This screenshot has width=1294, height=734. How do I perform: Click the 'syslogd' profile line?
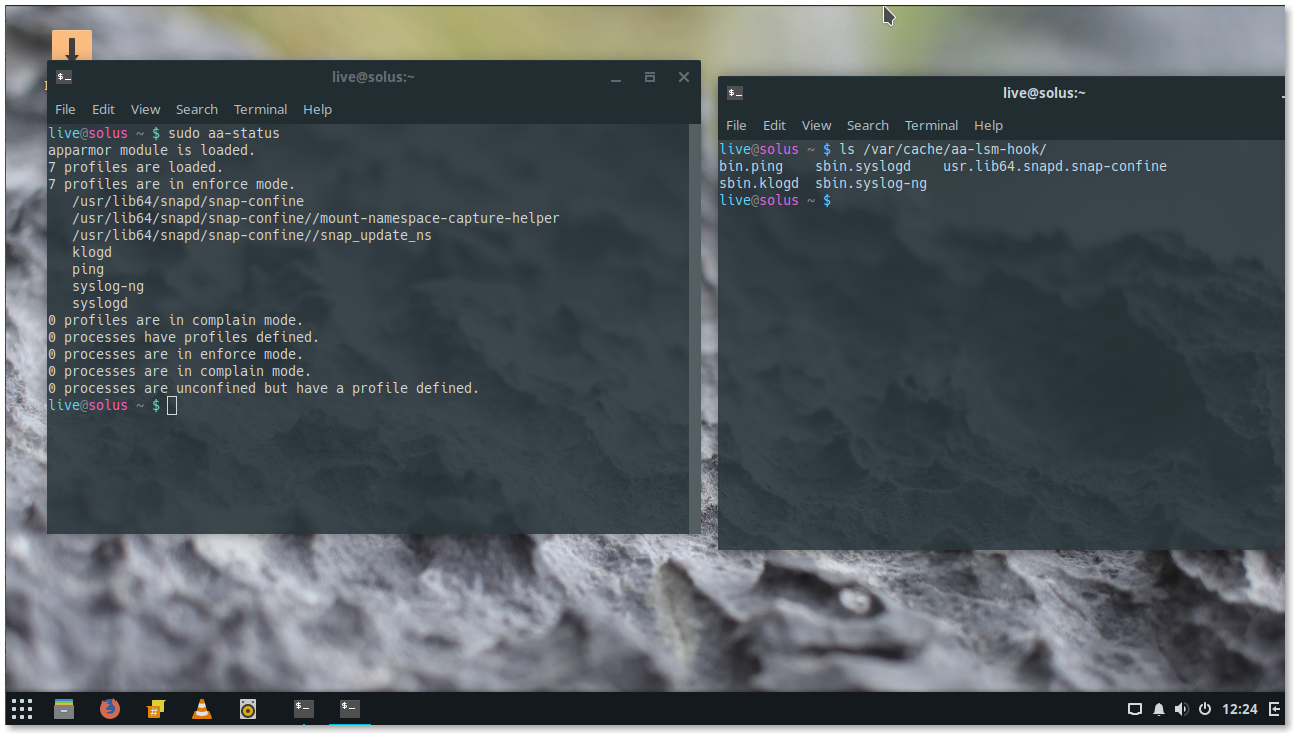coord(100,303)
